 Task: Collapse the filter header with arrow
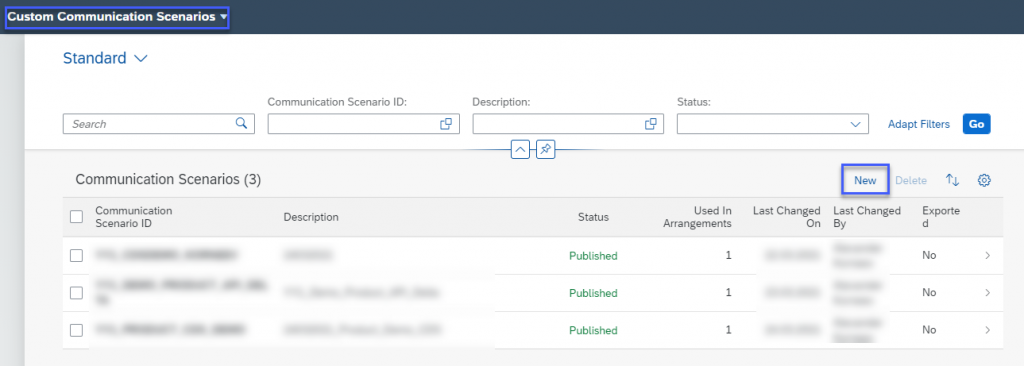pyautogui.click(x=520, y=150)
